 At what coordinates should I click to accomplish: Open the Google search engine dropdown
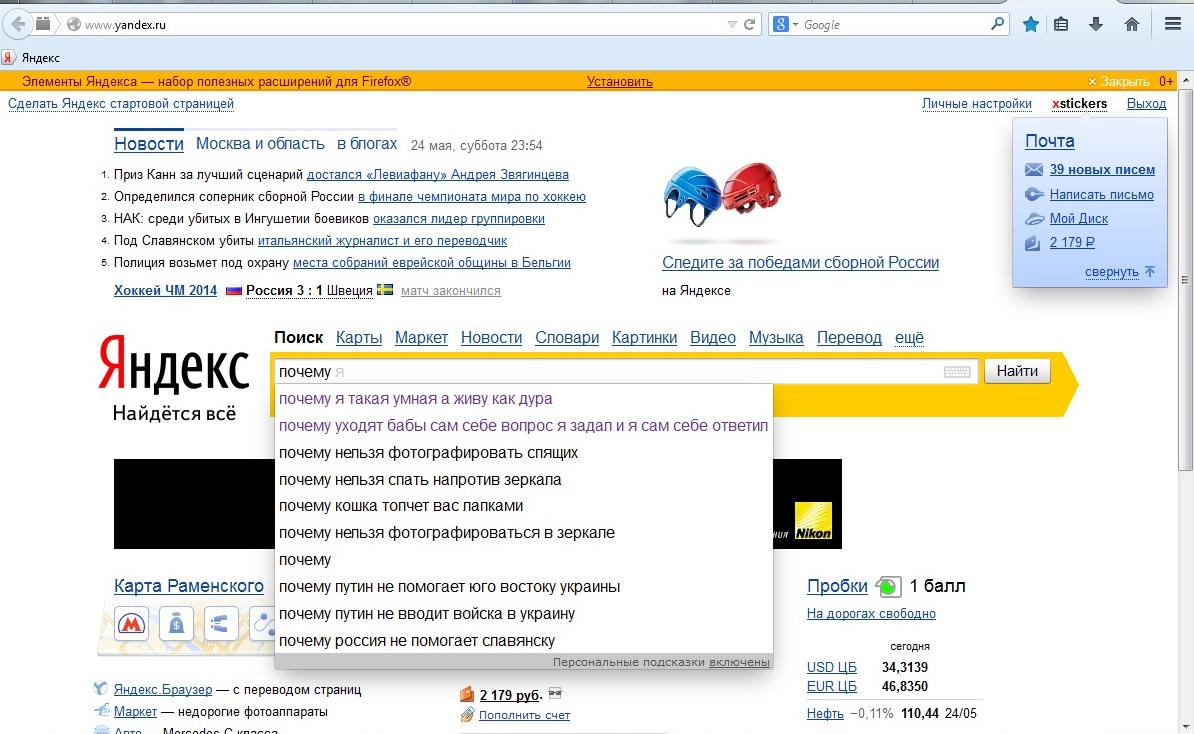click(786, 24)
